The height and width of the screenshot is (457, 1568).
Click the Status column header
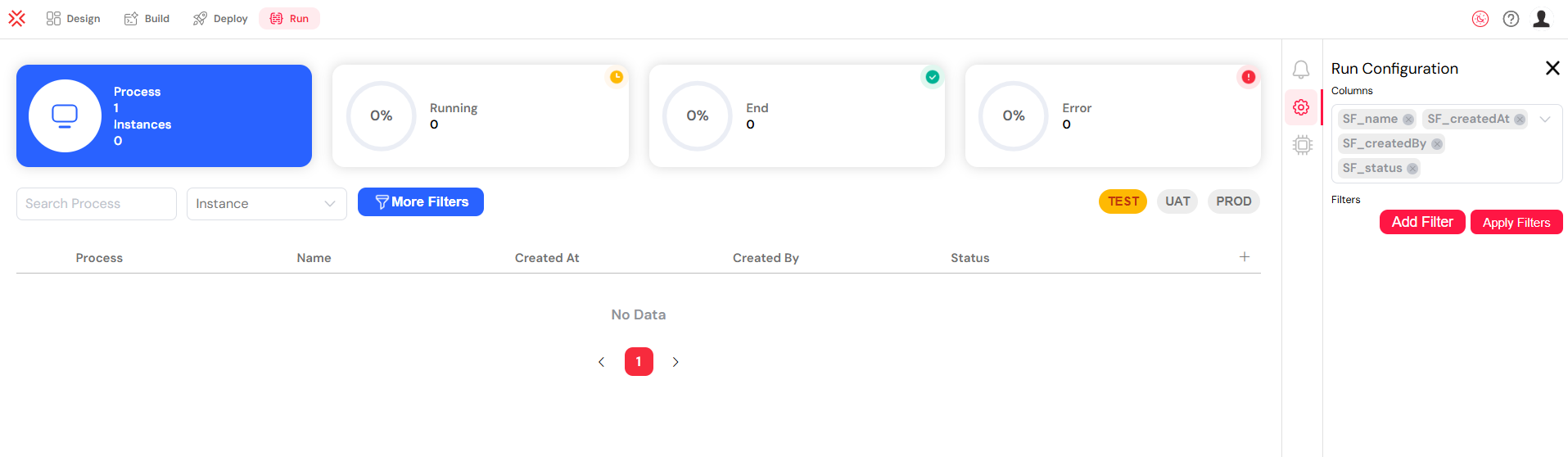(970, 258)
